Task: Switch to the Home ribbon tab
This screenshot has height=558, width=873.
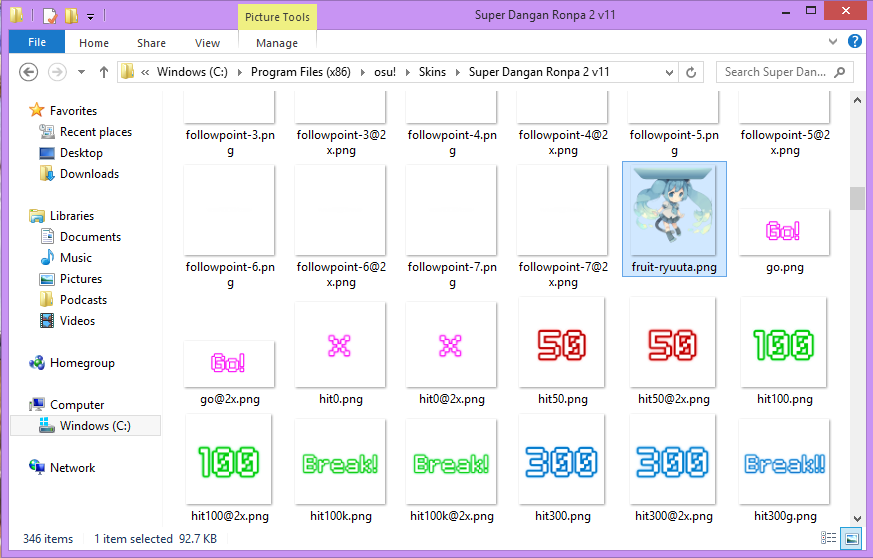Action: 94,43
